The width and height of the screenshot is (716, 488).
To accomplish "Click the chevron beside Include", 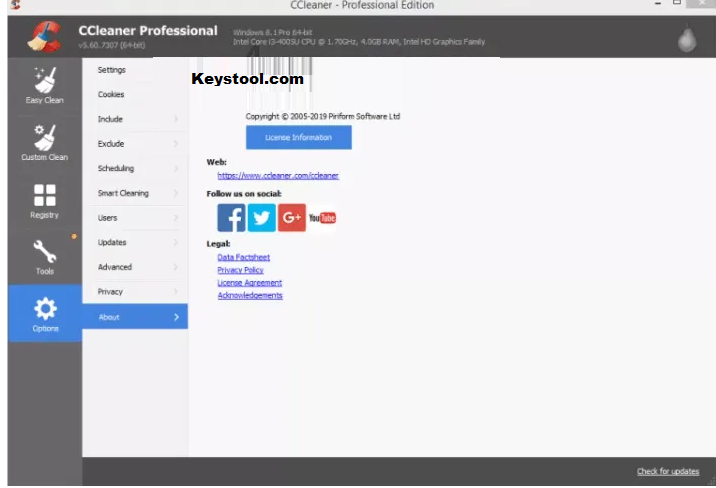I will click(x=176, y=119).
